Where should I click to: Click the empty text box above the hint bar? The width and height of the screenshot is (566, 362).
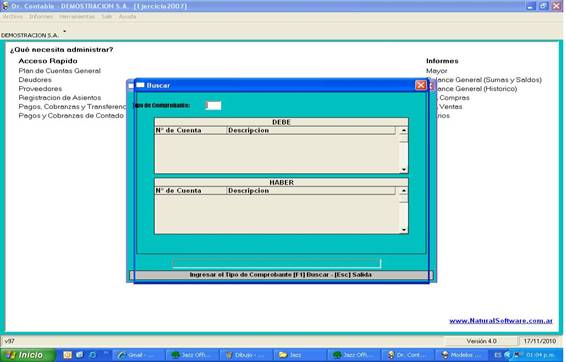[x=277, y=263]
